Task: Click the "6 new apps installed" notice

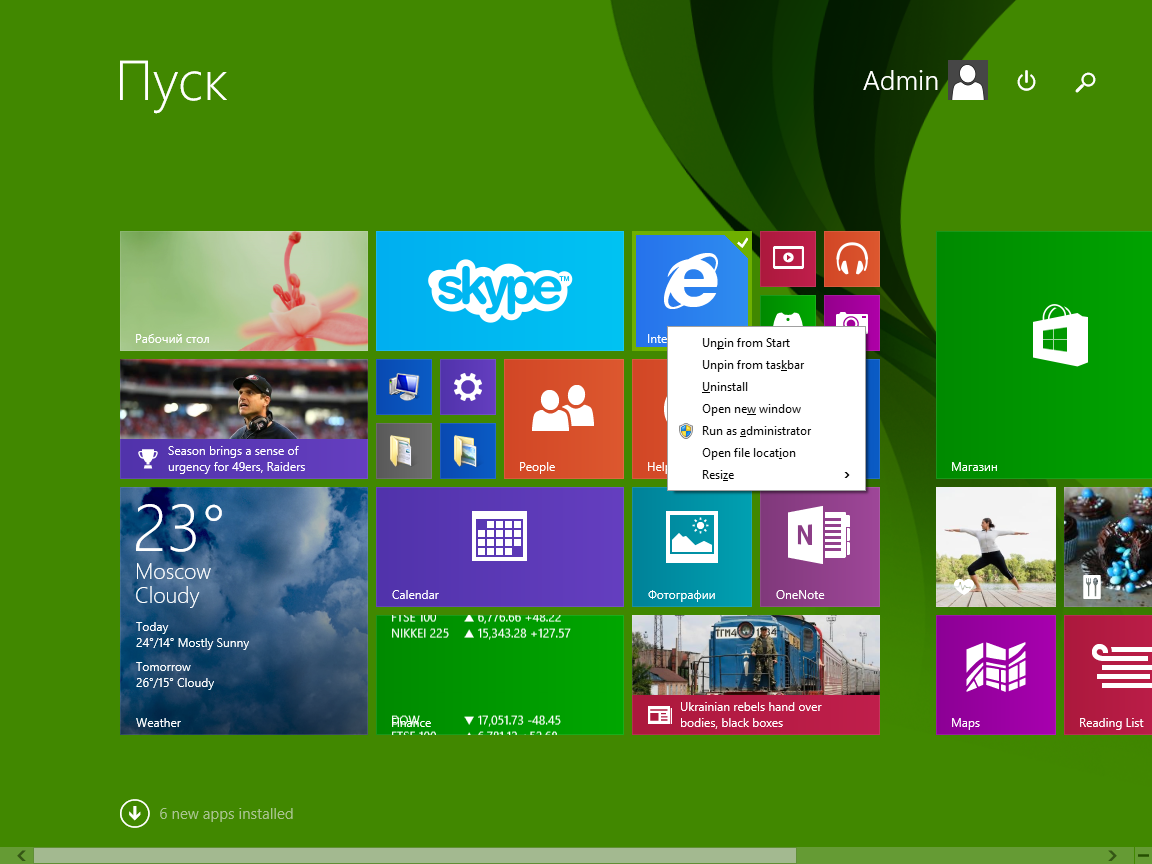Action: coord(226,813)
